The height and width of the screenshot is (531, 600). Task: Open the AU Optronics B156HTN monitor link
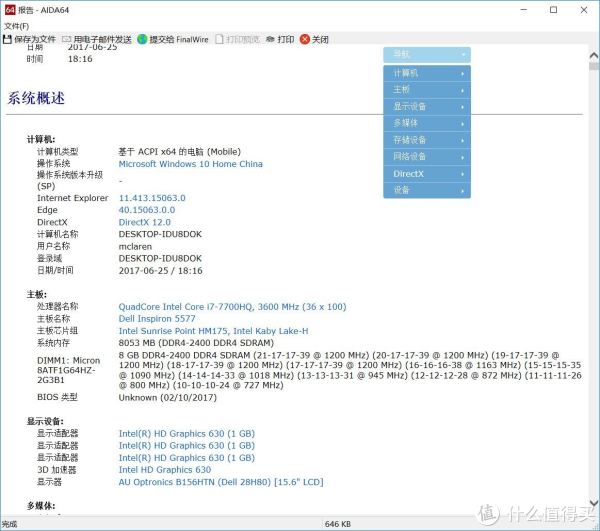click(221, 482)
